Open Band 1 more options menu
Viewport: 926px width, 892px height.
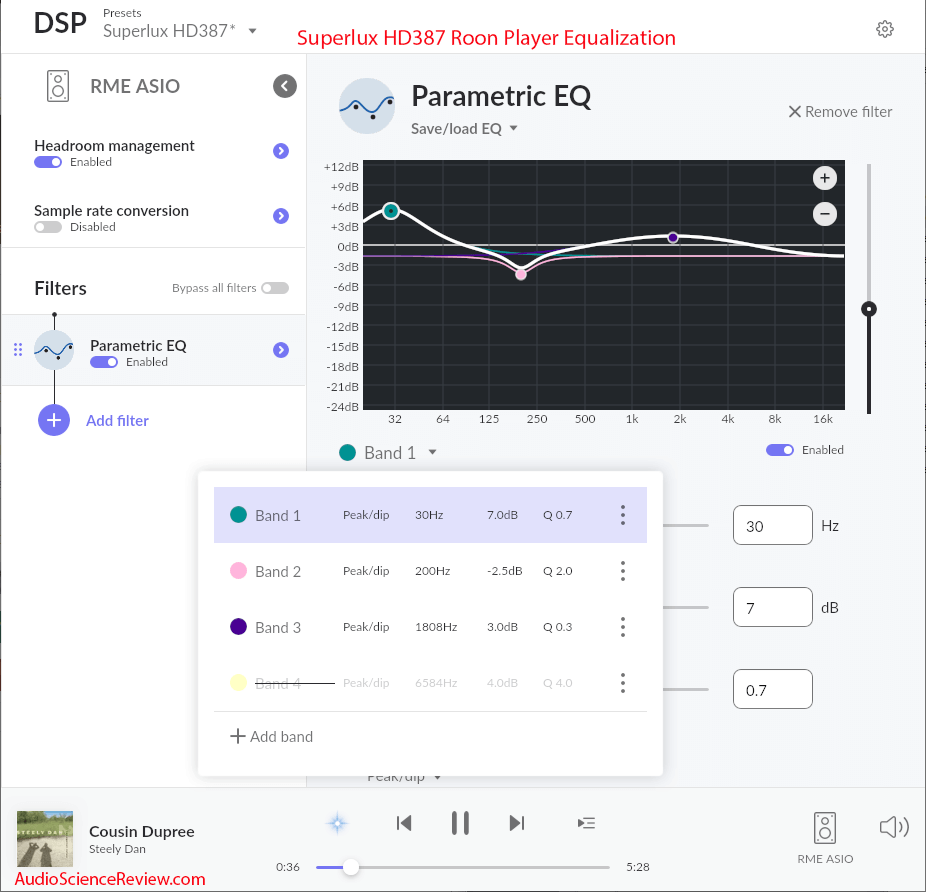click(622, 515)
